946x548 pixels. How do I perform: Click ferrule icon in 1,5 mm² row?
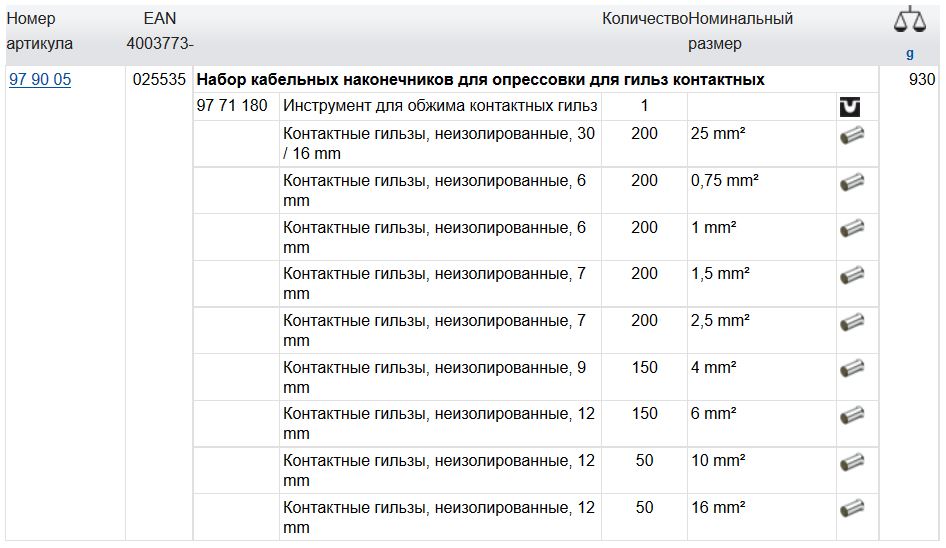pyautogui.click(x=851, y=275)
